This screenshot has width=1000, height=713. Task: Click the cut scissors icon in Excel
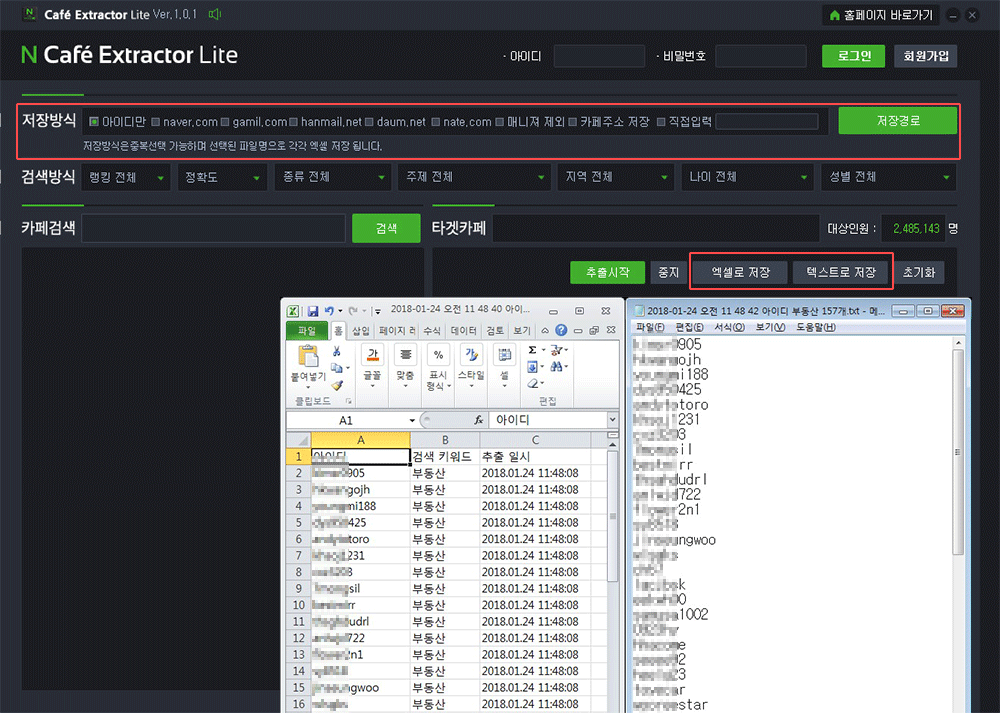pos(336,351)
